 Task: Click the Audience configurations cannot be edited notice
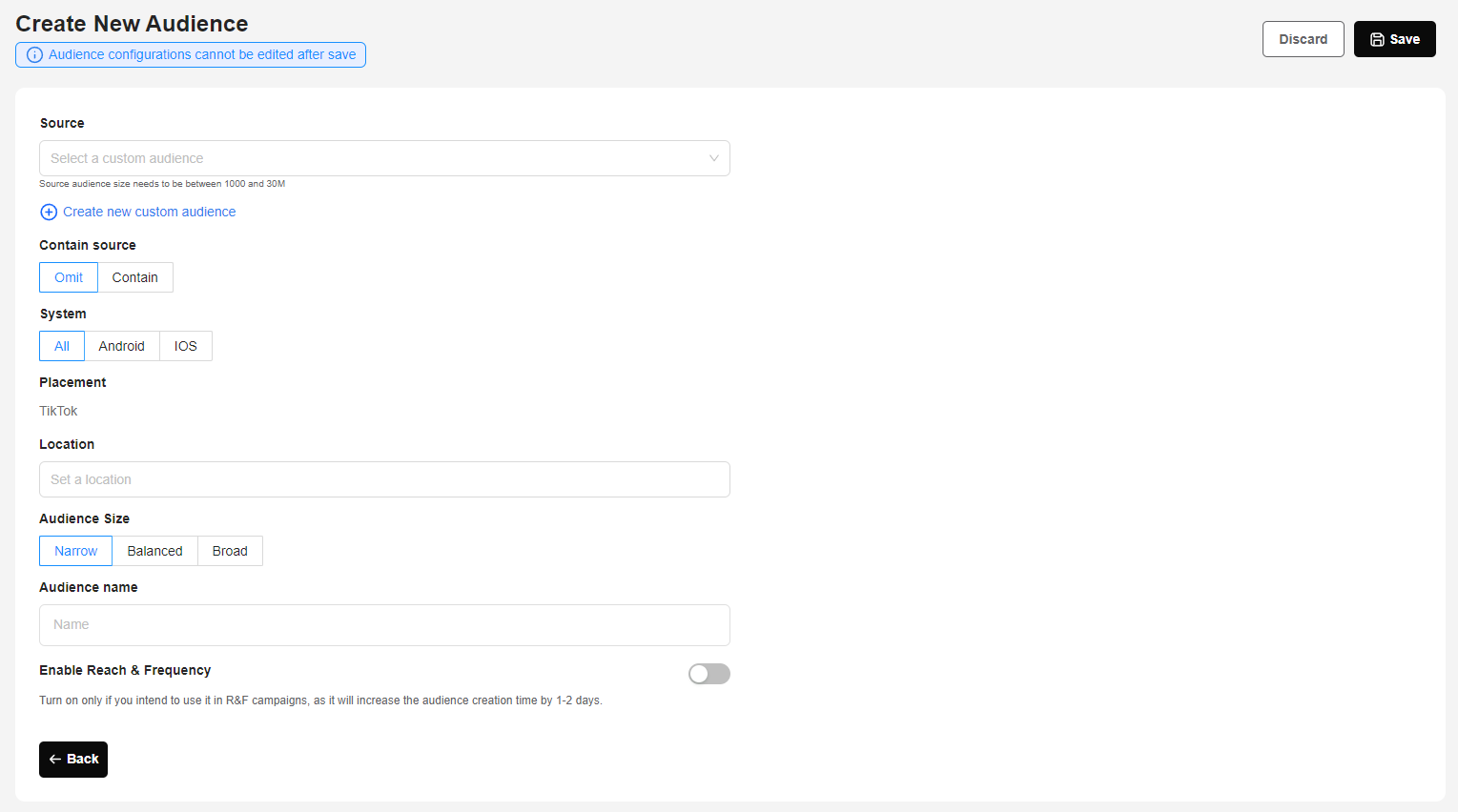pyautogui.click(x=191, y=55)
